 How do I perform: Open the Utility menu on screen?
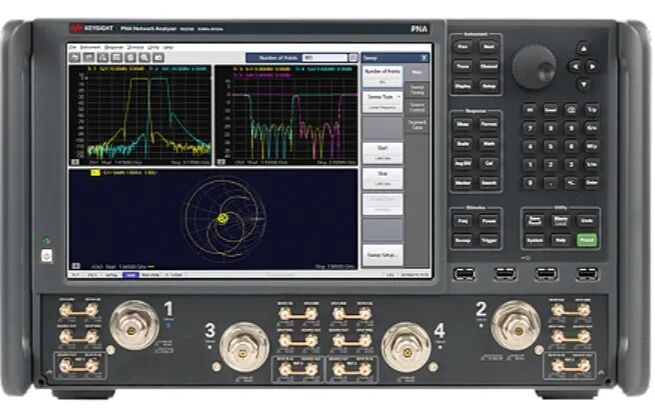tap(154, 48)
